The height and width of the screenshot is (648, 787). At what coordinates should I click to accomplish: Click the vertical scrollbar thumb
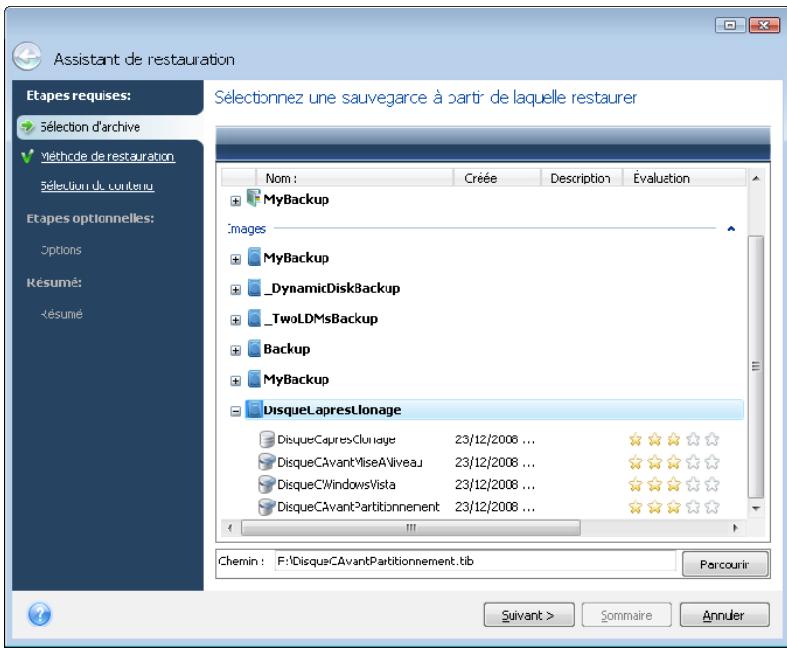tap(756, 366)
